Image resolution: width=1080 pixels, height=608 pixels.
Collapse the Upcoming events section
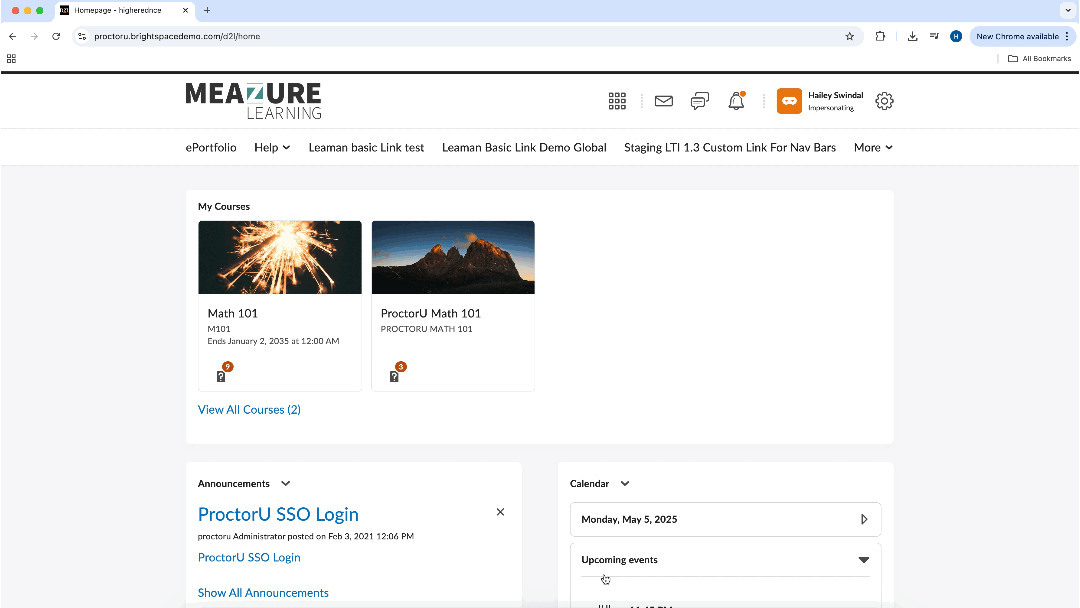(864, 560)
